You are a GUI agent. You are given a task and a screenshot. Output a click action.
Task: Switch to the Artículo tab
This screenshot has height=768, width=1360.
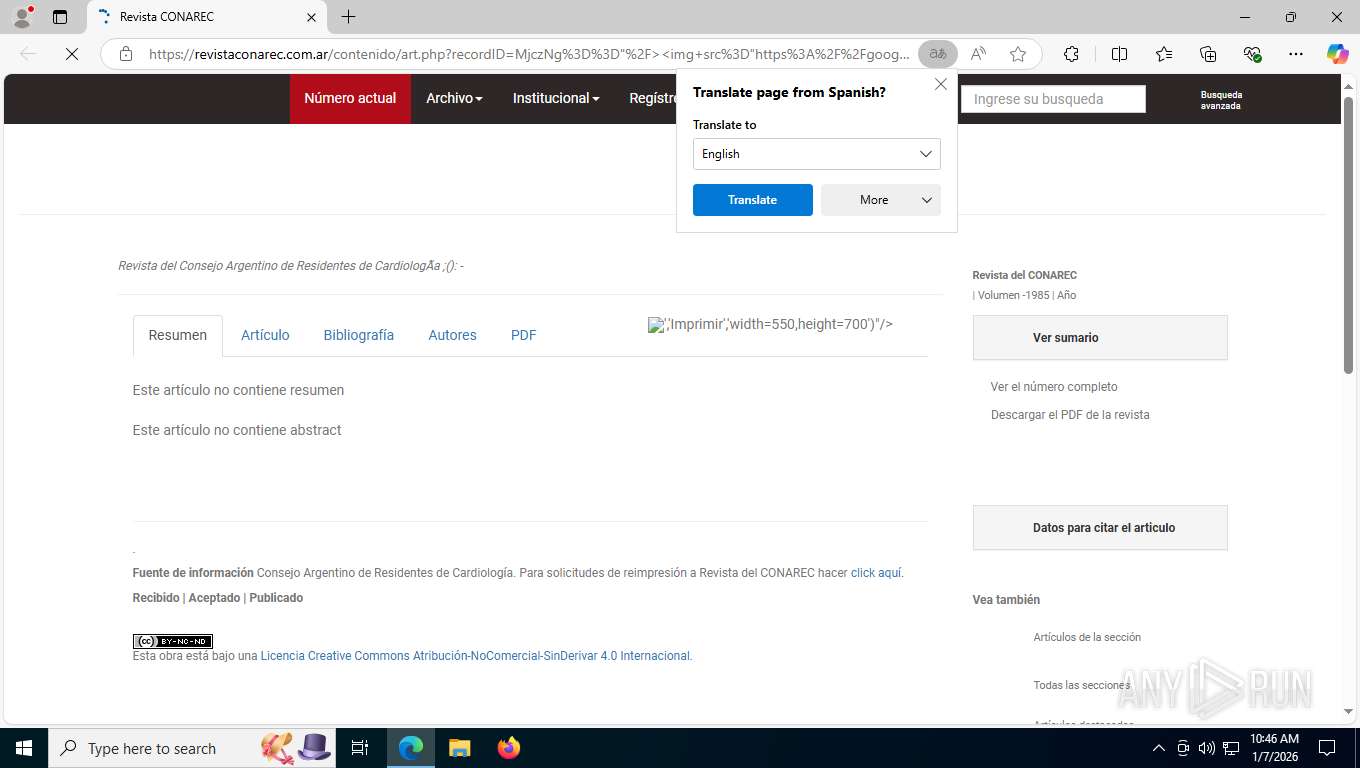(265, 335)
